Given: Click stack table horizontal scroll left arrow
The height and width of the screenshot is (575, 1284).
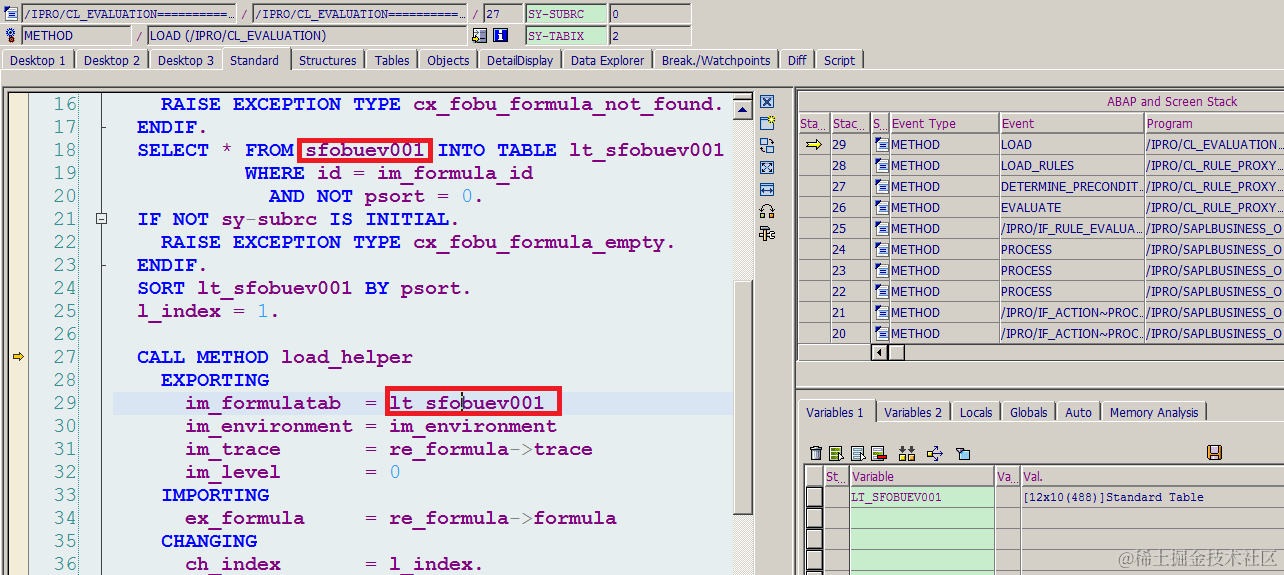Looking at the screenshot, I should [880, 353].
